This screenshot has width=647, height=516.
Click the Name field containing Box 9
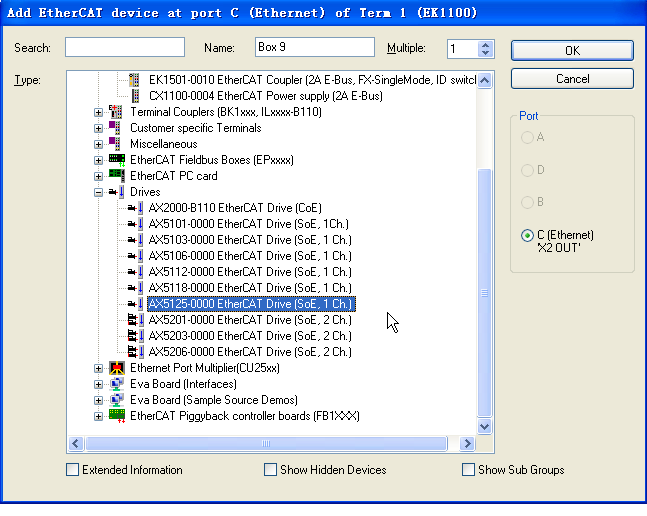[315, 47]
